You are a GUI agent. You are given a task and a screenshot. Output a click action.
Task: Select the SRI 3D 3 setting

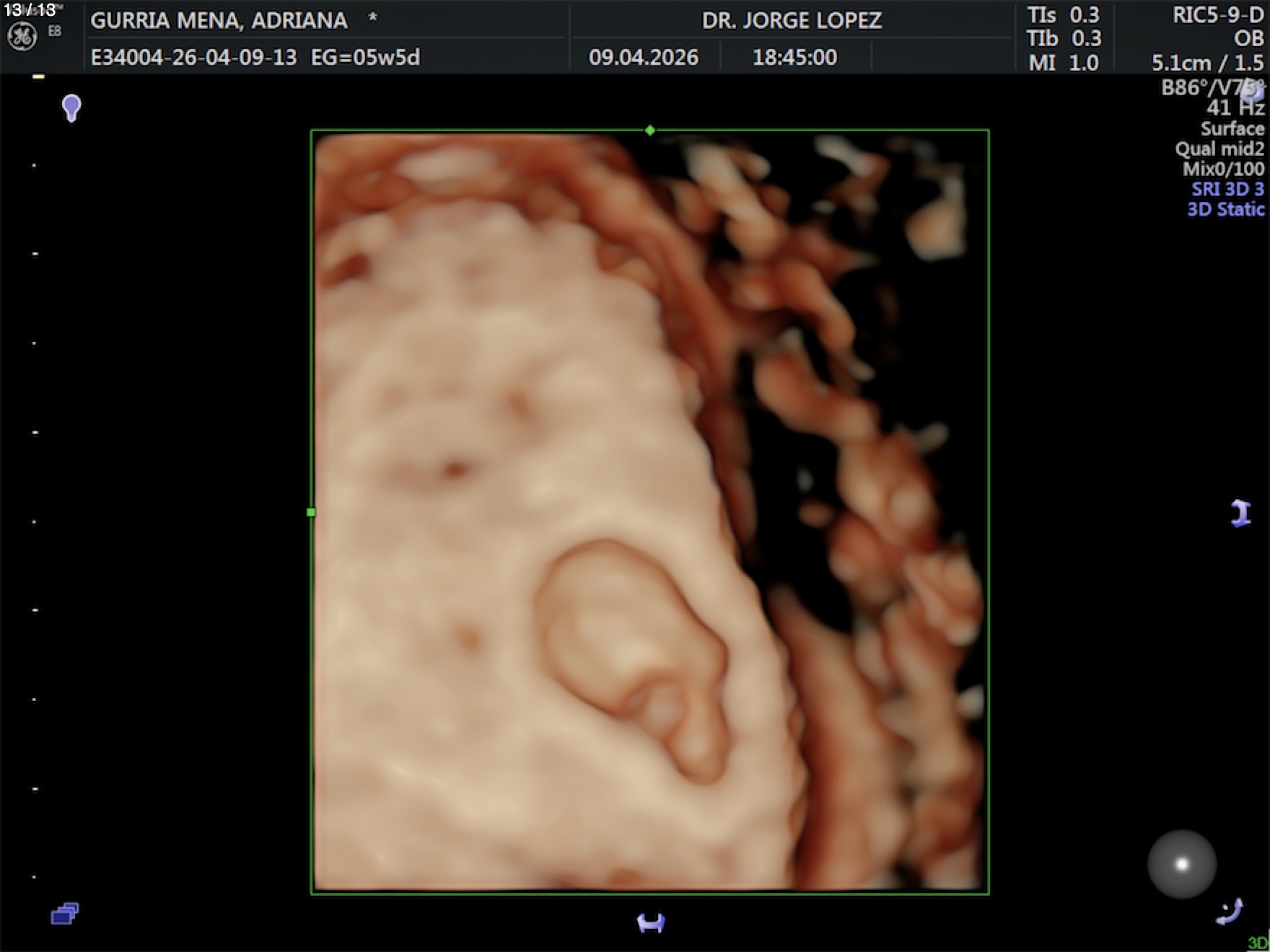pos(1227,190)
